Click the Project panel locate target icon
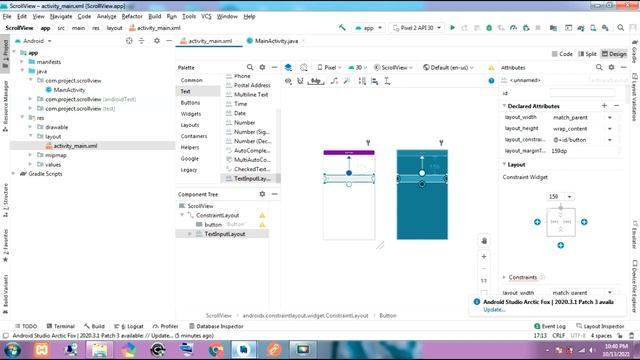 coord(129,41)
